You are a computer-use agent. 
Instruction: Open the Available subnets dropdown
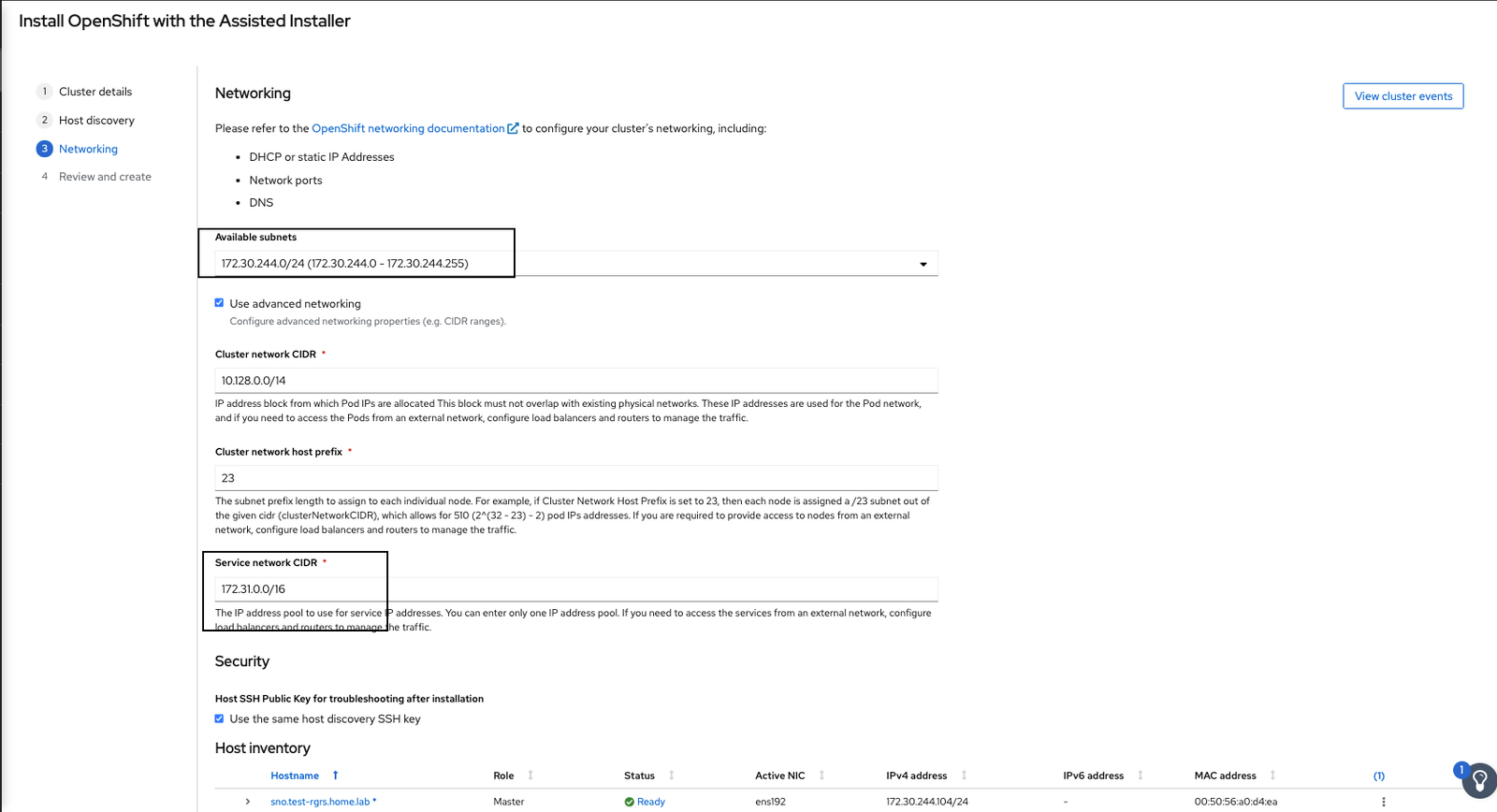click(x=576, y=264)
